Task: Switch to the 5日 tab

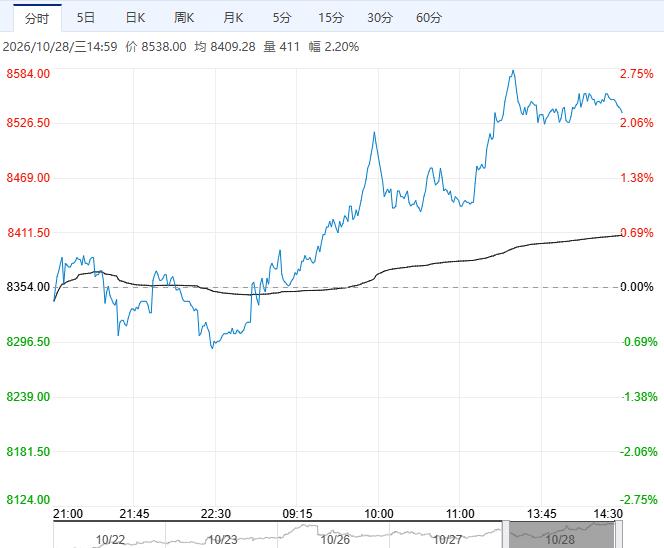Action: (86, 18)
